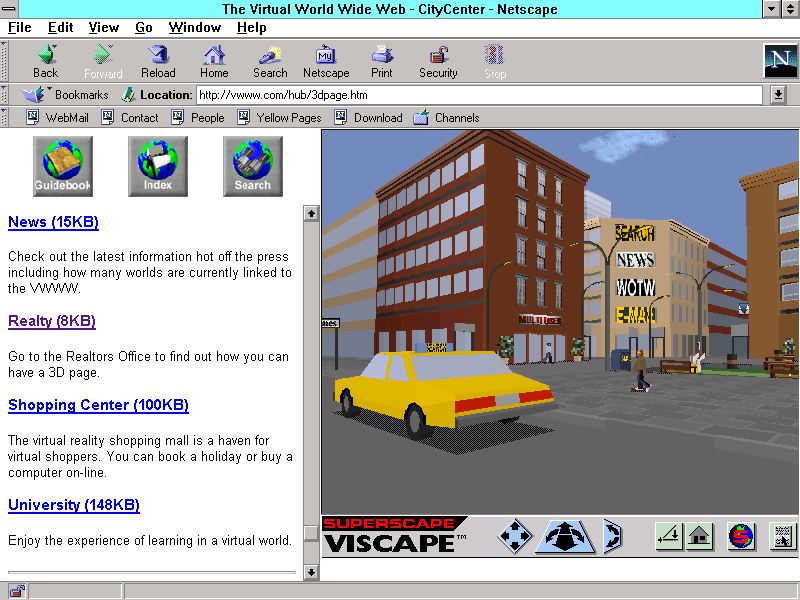This screenshot has width=800, height=600.
Task: Click the yellow taxi in 3D view
Action: click(444, 392)
